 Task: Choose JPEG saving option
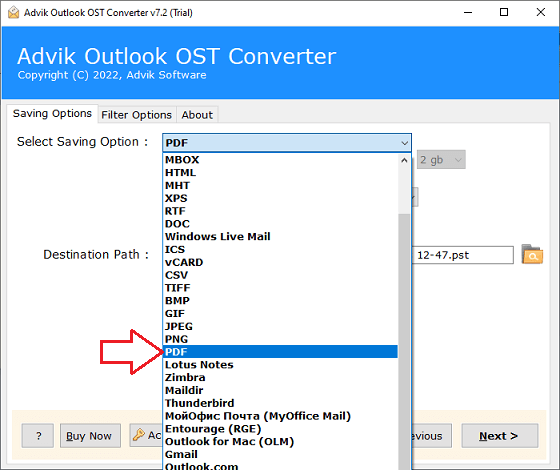tap(280, 326)
